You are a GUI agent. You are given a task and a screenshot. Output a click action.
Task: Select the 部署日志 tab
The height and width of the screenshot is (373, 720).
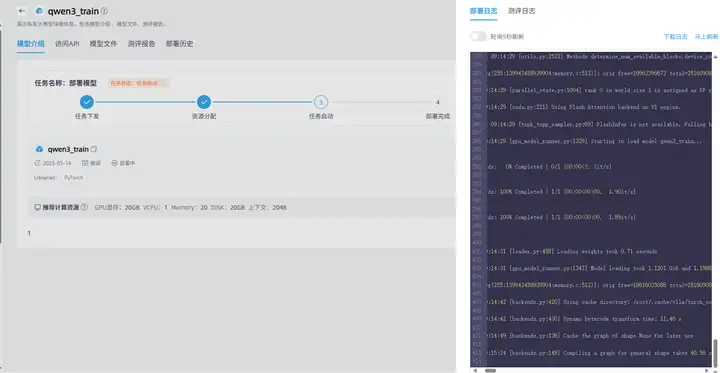point(484,11)
